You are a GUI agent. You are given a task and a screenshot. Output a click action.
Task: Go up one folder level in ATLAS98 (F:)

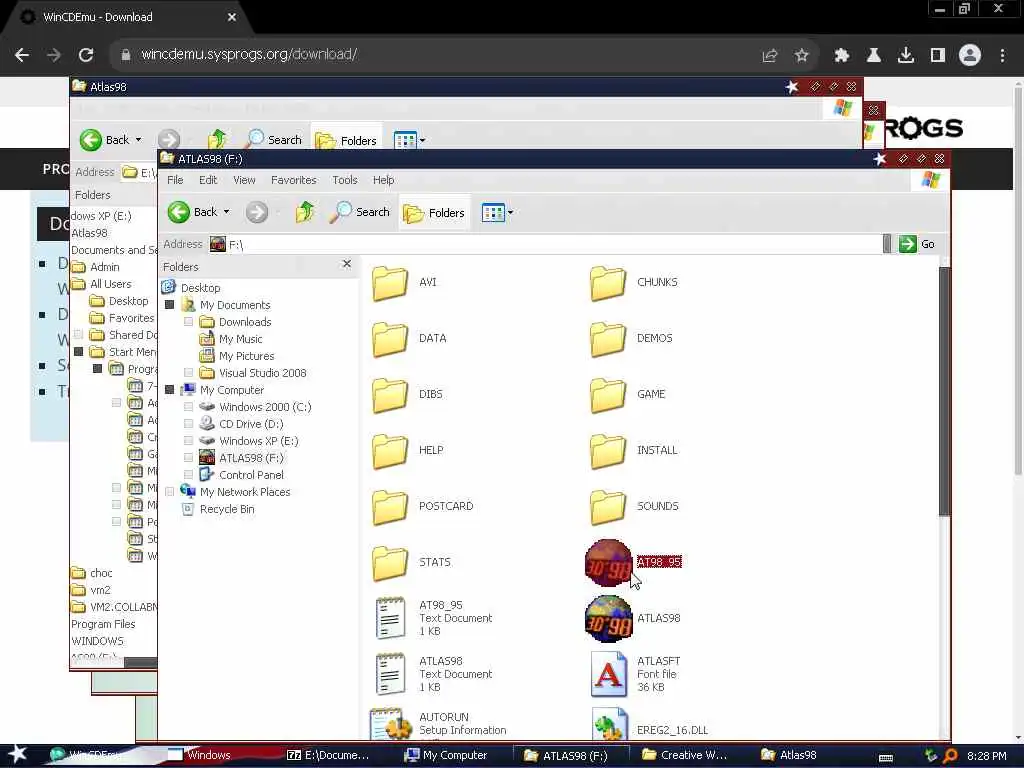[x=304, y=212]
